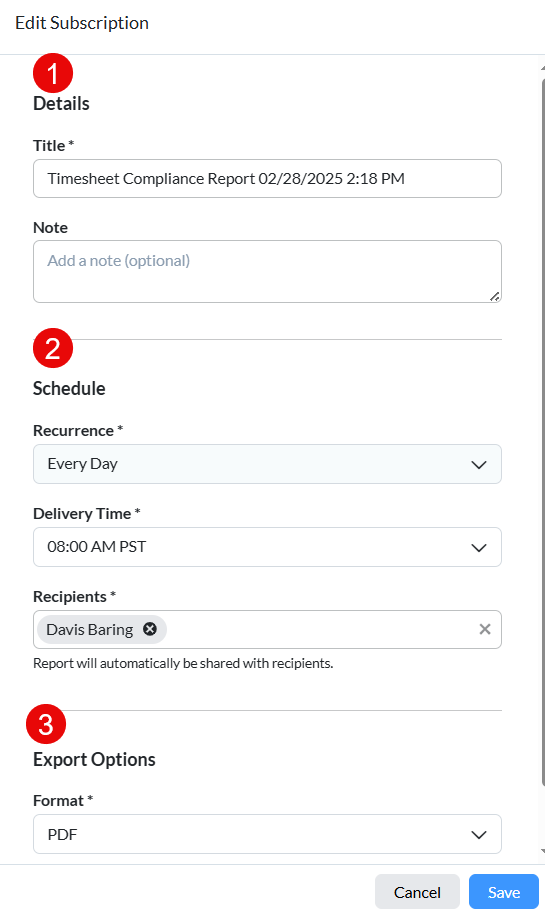The image size is (545, 910).
Task: Open the Recurrence dropdown showing Every Day
Action: [x=267, y=464]
